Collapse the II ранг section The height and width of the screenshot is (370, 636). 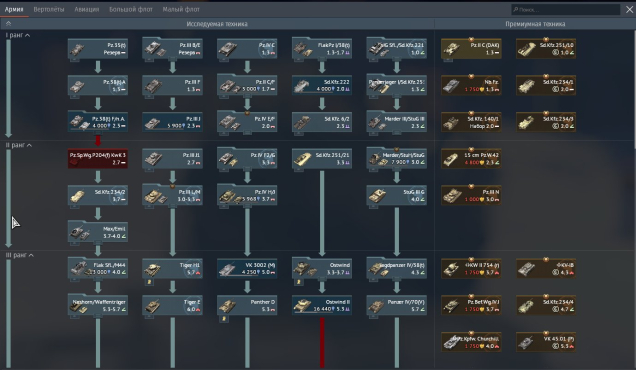19,145
